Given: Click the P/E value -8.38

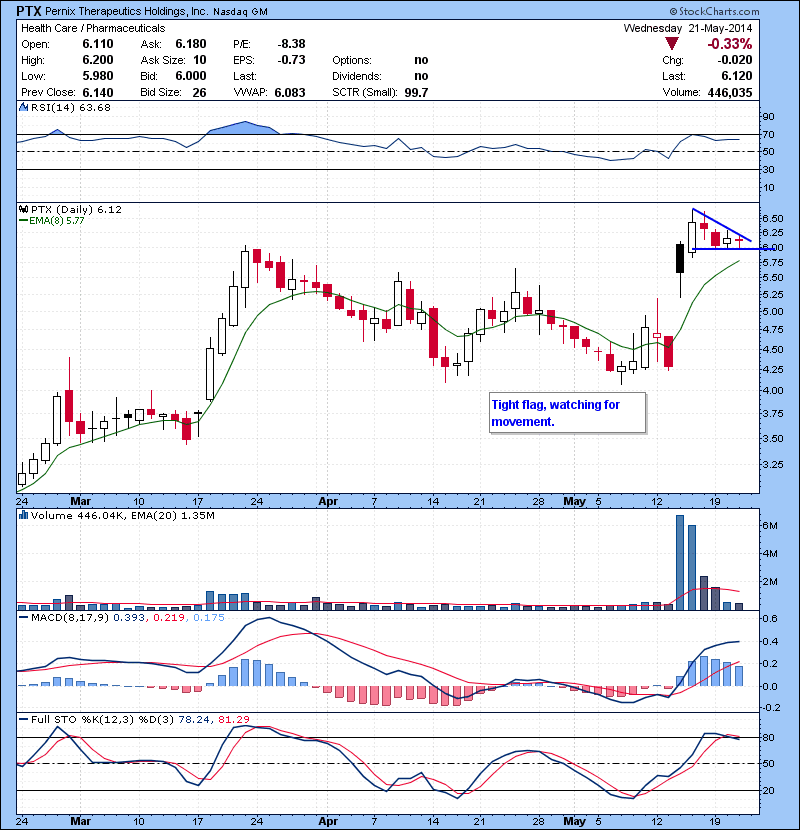Looking at the screenshot, I should [291, 44].
